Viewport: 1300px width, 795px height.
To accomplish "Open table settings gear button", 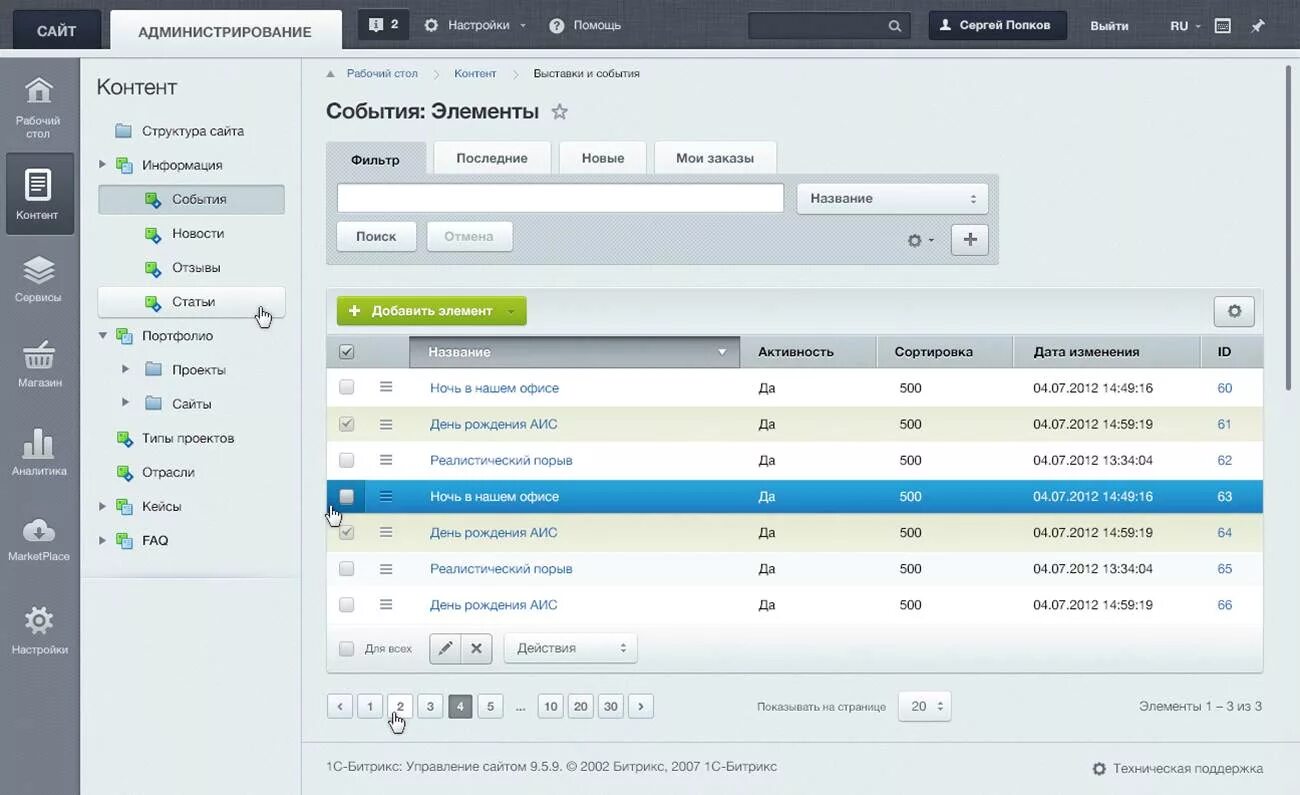I will pyautogui.click(x=1234, y=311).
